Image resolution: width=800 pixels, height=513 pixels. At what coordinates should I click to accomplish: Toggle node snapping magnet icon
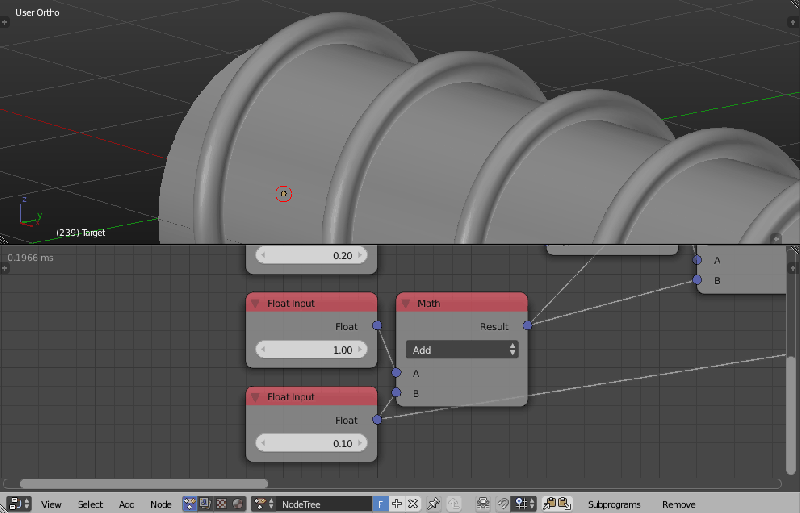[x=503, y=504]
